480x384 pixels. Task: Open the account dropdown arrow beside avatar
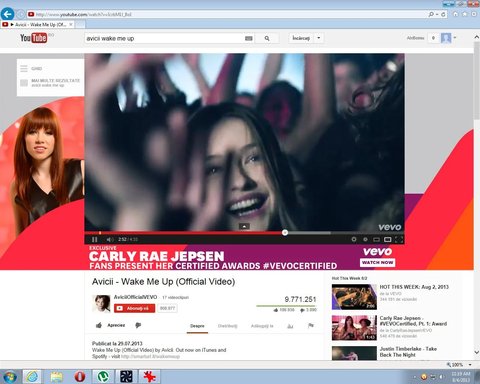(x=455, y=38)
